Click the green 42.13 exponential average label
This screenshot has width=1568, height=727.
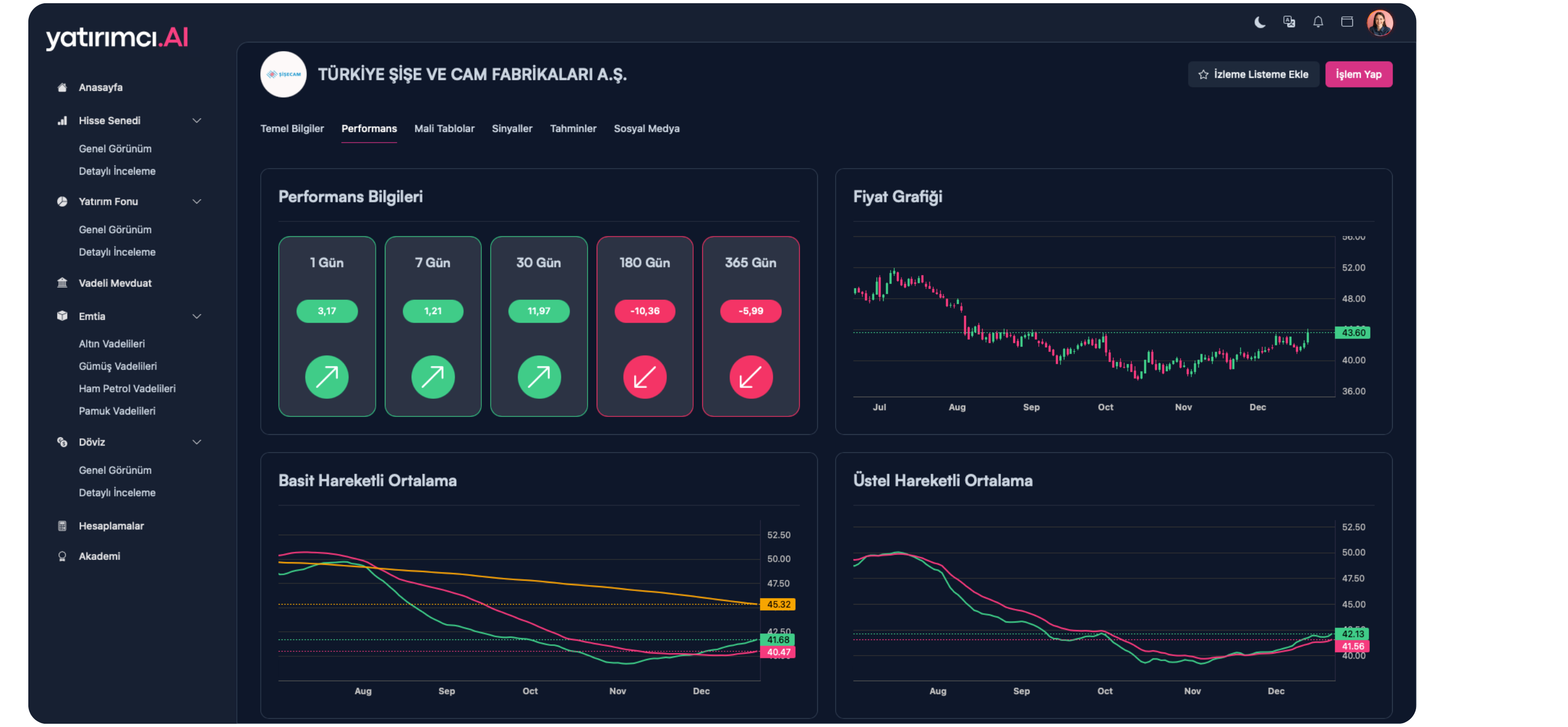pos(1352,634)
